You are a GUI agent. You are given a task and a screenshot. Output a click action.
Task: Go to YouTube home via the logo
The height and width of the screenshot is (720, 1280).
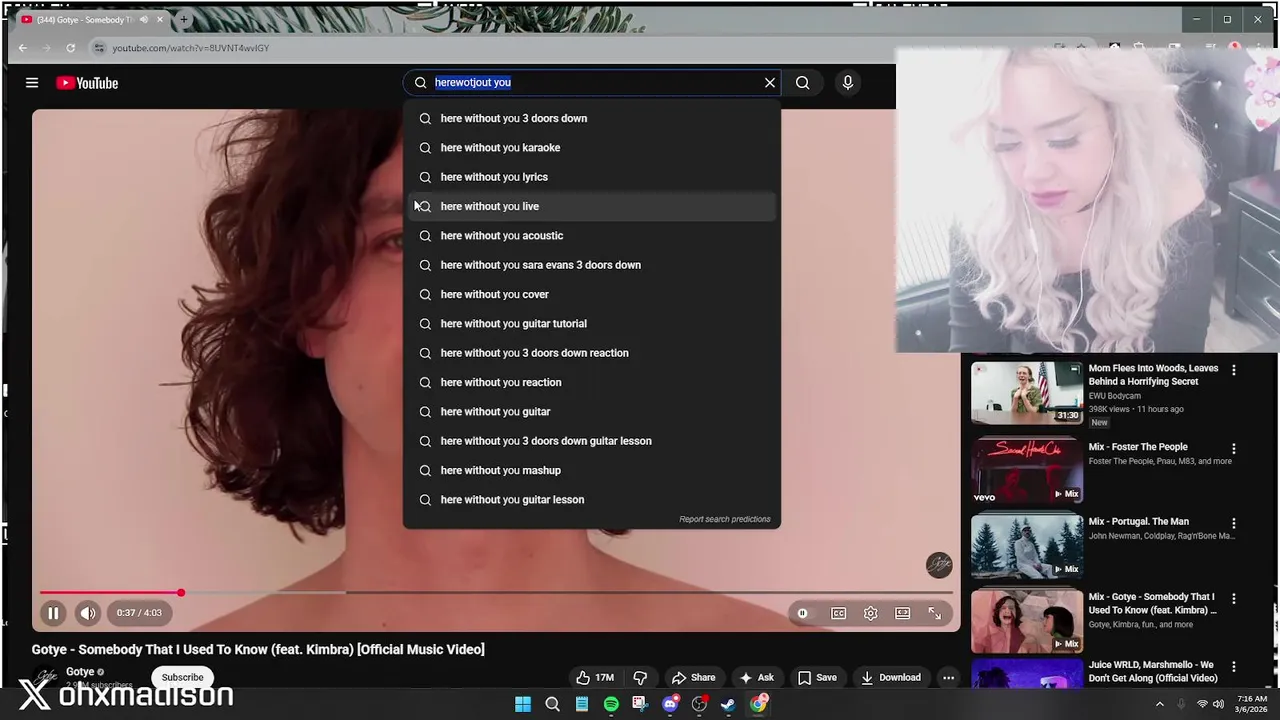(x=87, y=83)
